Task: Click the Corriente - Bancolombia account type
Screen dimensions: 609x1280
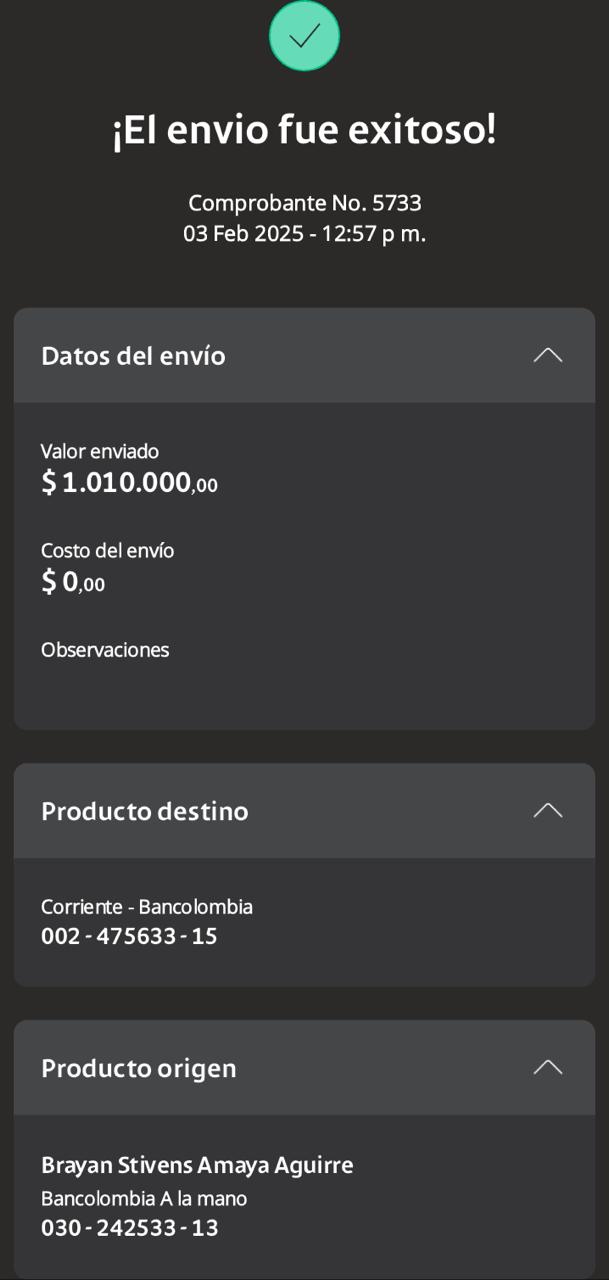Action: click(146, 907)
